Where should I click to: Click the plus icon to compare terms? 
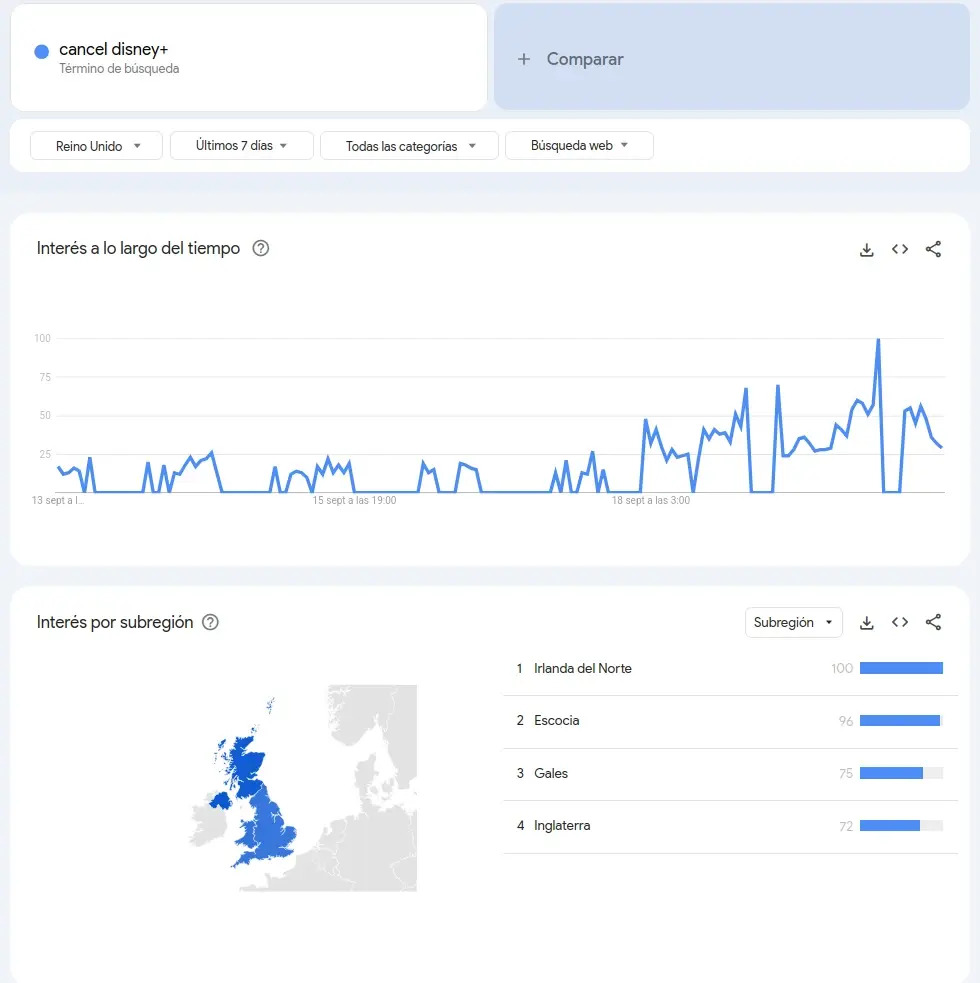(x=523, y=59)
